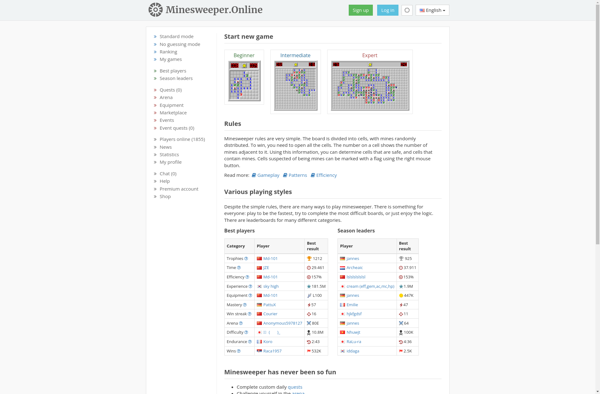Start an Expert game via its board thumbnail
Screen dimensions: 600x394
[370, 86]
